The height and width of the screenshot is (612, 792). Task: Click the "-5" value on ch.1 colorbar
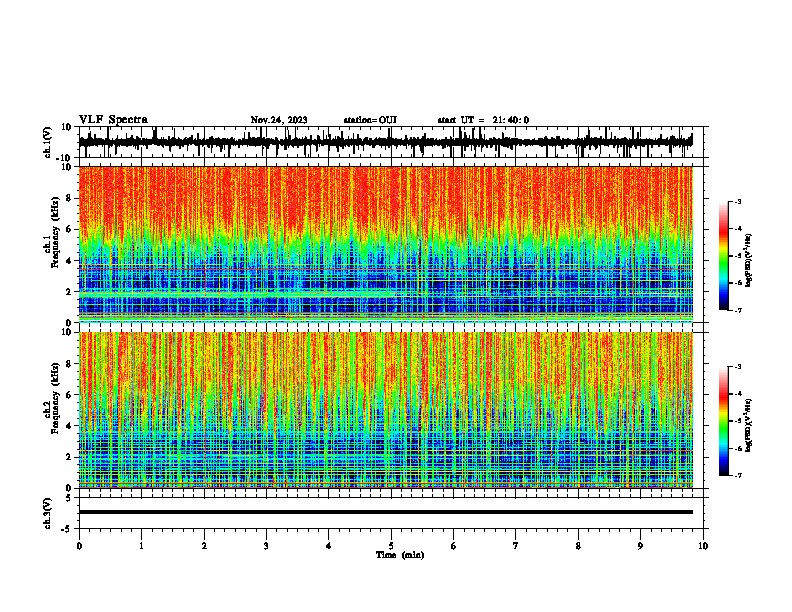(738, 256)
